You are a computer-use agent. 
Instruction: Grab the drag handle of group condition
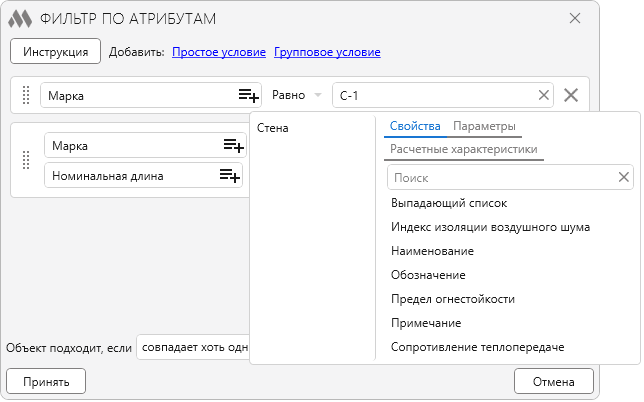(26, 160)
